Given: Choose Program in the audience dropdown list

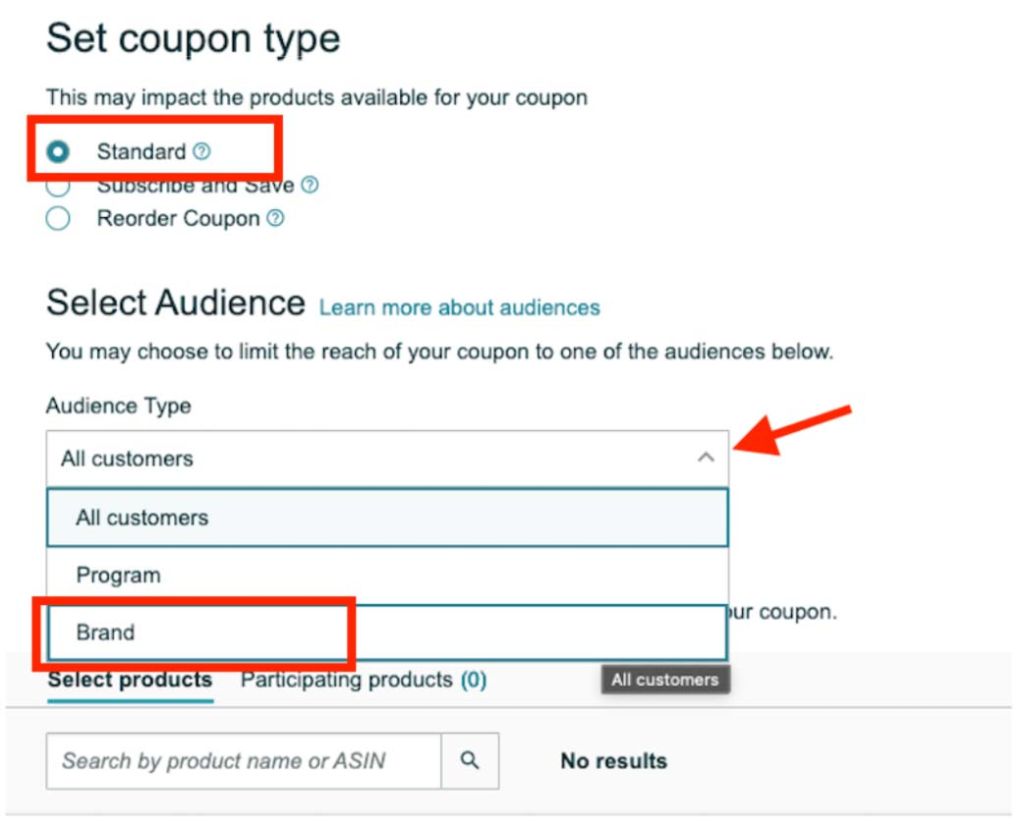Looking at the screenshot, I should coord(387,575).
